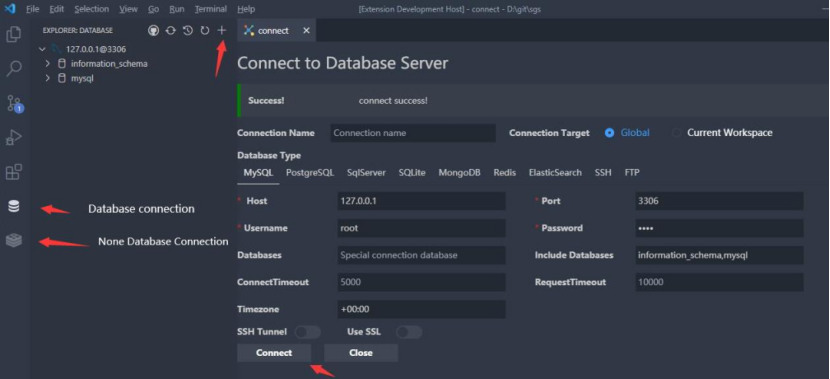
Task: Collapse the 127.0.0.1@3306 connection node
Action: pos(43,49)
